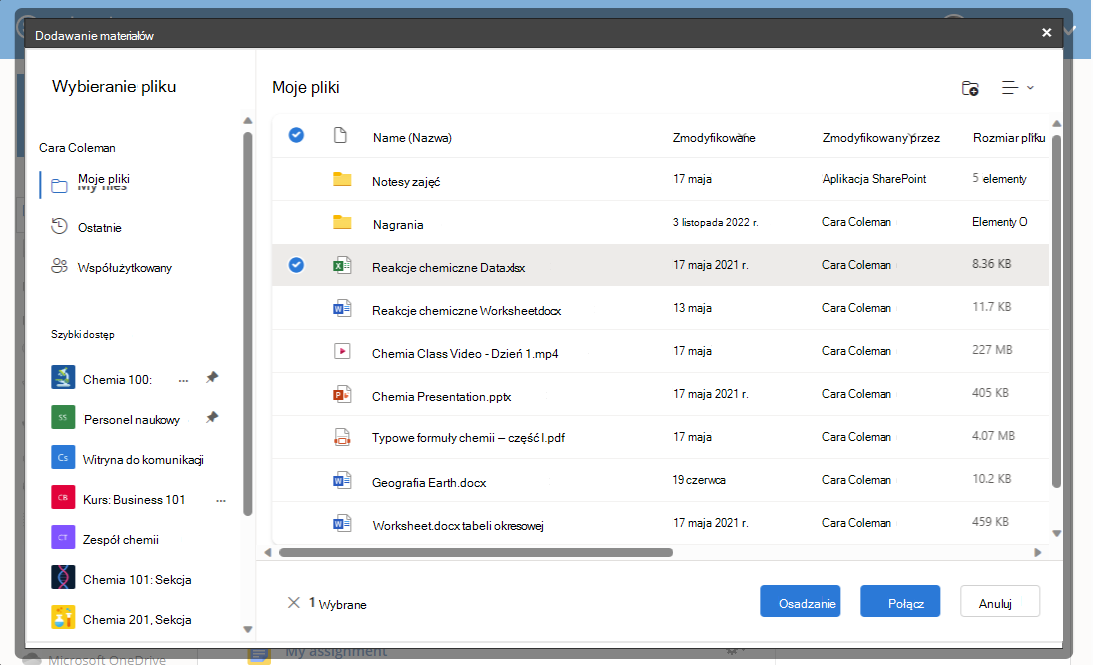This screenshot has height=665, width=1093.
Task: Sort by the Zmodyfikowany przez column
Action: [x=881, y=138]
